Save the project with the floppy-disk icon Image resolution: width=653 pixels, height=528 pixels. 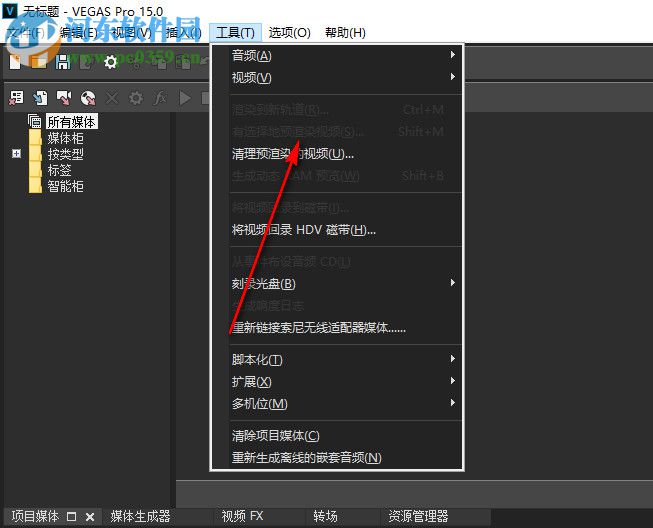(x=63, y=62)
